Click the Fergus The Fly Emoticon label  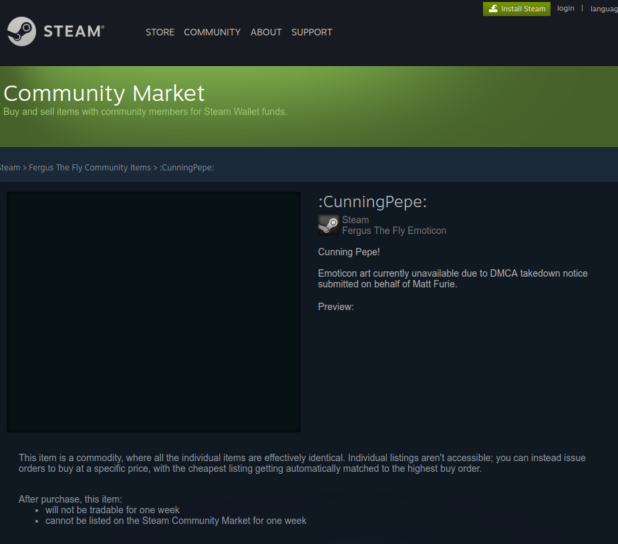coord(394,231)
